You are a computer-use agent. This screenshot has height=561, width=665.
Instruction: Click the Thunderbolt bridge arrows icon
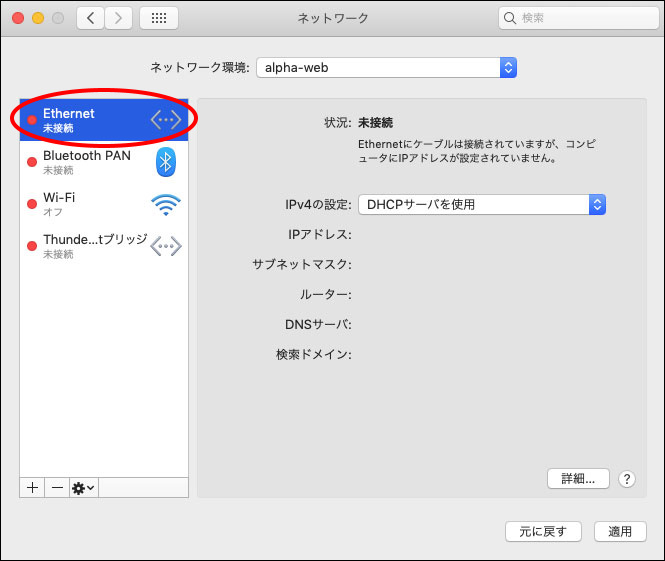166,246
